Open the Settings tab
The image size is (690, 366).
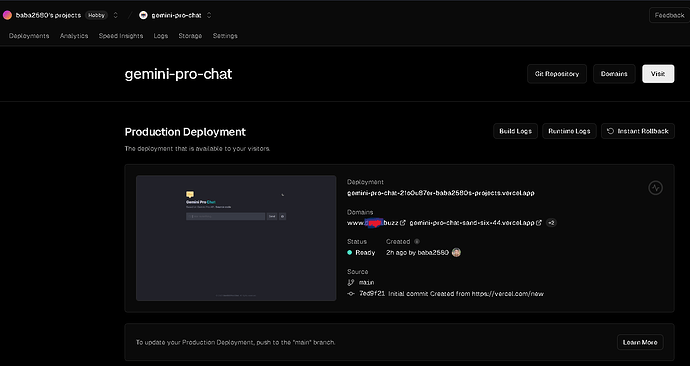[225, 36]
